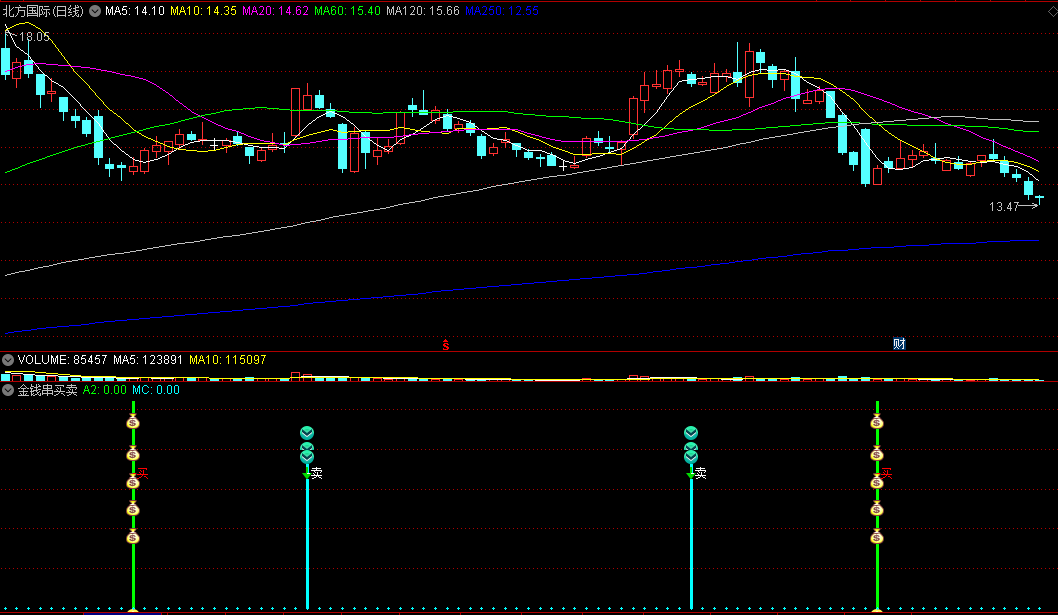Click the MA10: 14.35 label
This screenshot has width=1058, height=615.
203,11
